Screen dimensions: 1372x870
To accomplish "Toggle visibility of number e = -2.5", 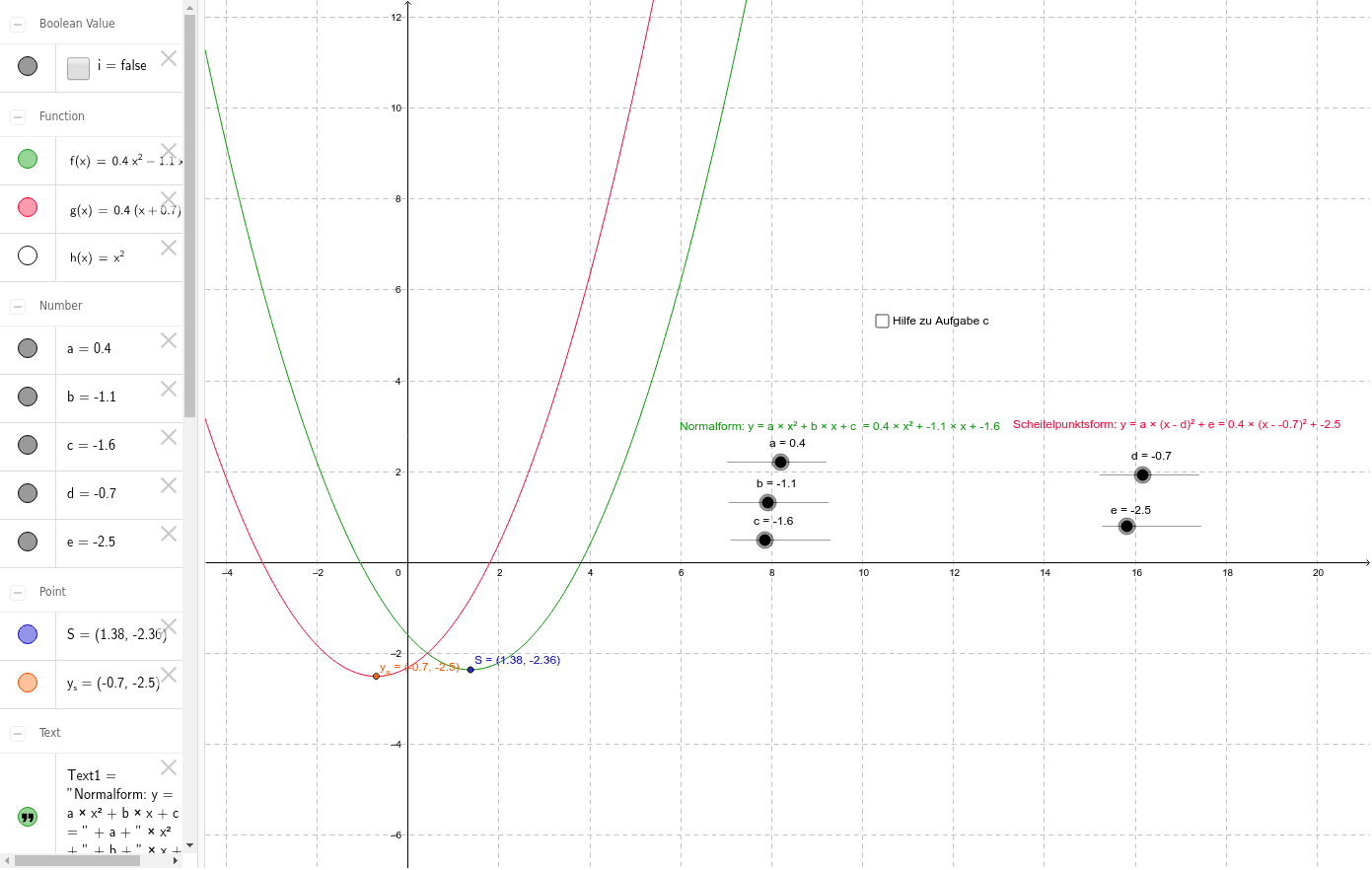I will tap(28, 542).
